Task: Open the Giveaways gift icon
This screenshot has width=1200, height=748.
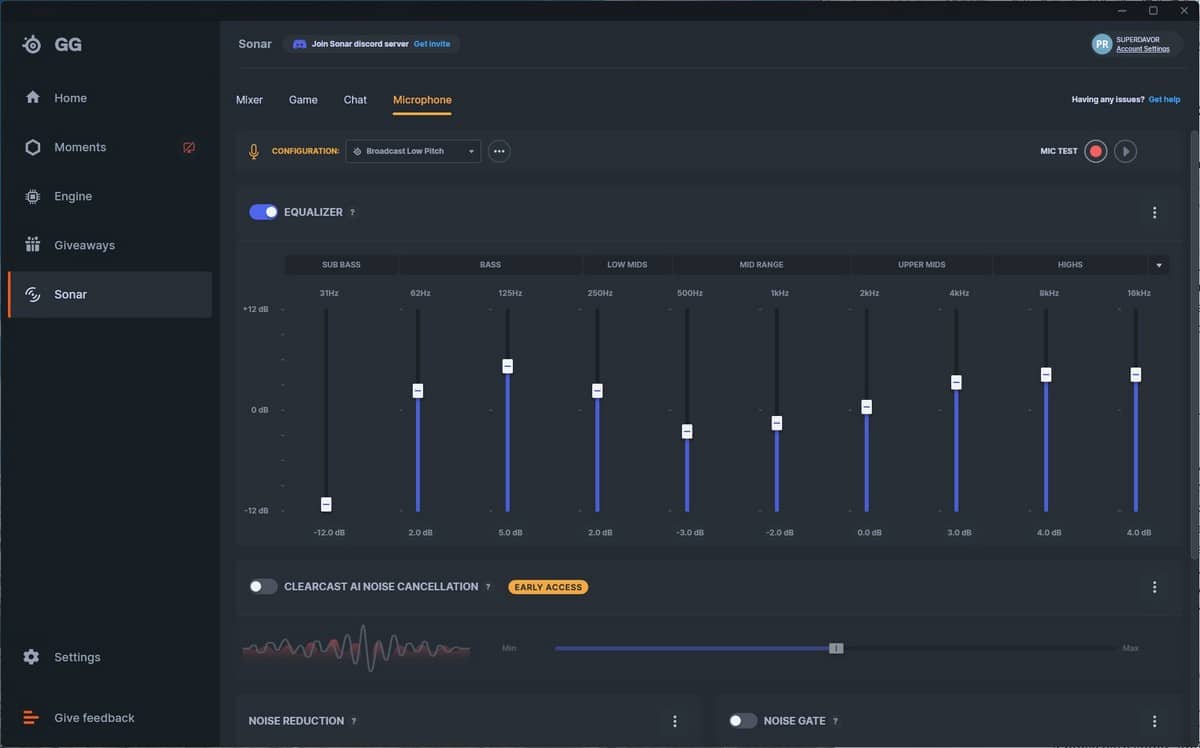Action: [x=33, y=245]
